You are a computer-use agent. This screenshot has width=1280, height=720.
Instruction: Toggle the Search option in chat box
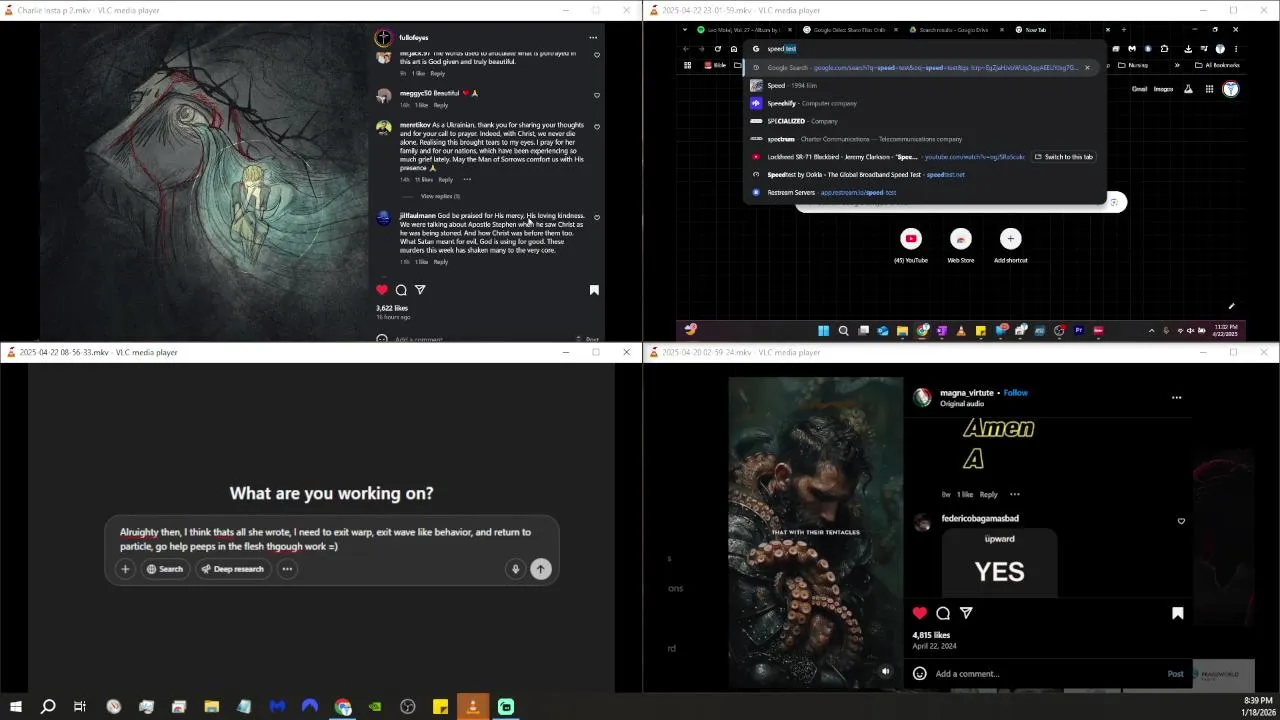pyautogui.click(x=165, y=569)
